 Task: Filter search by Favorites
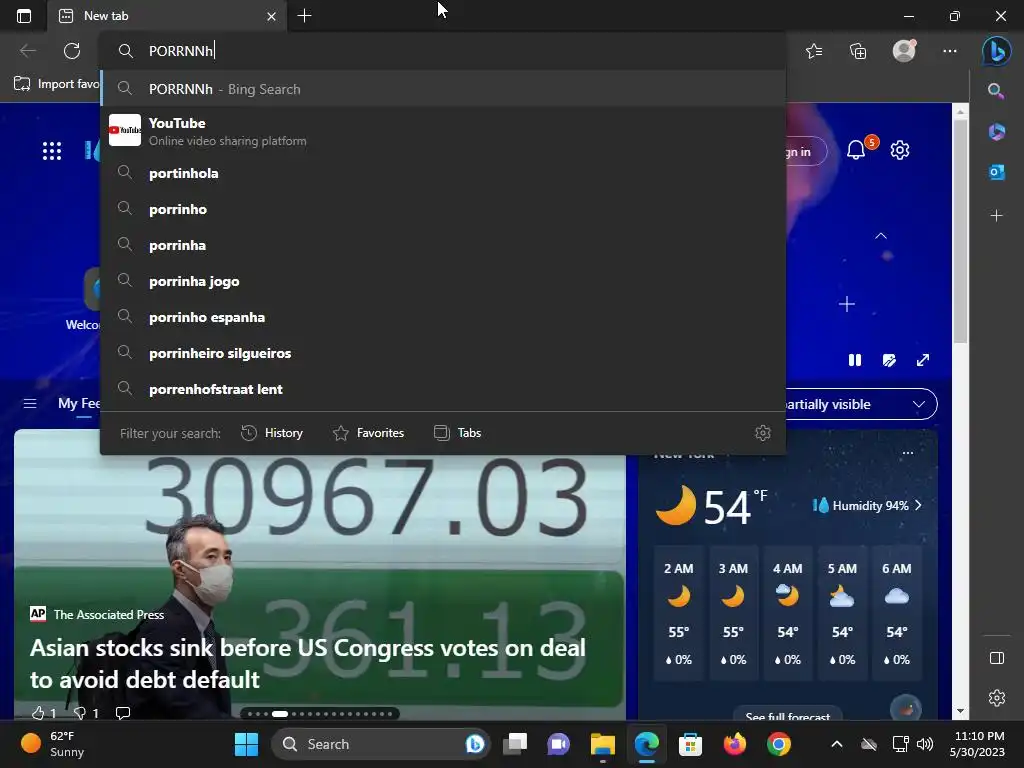point(368,433)
